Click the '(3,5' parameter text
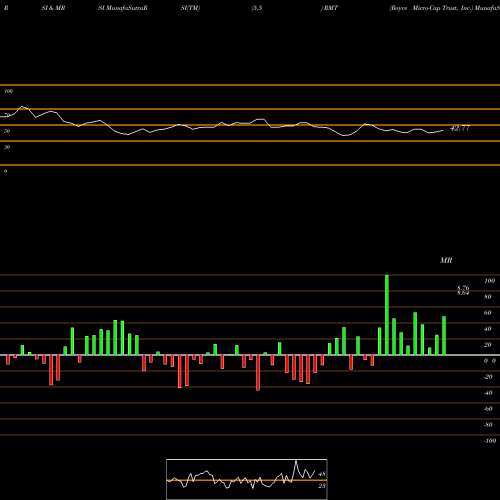 pos(257,8)
